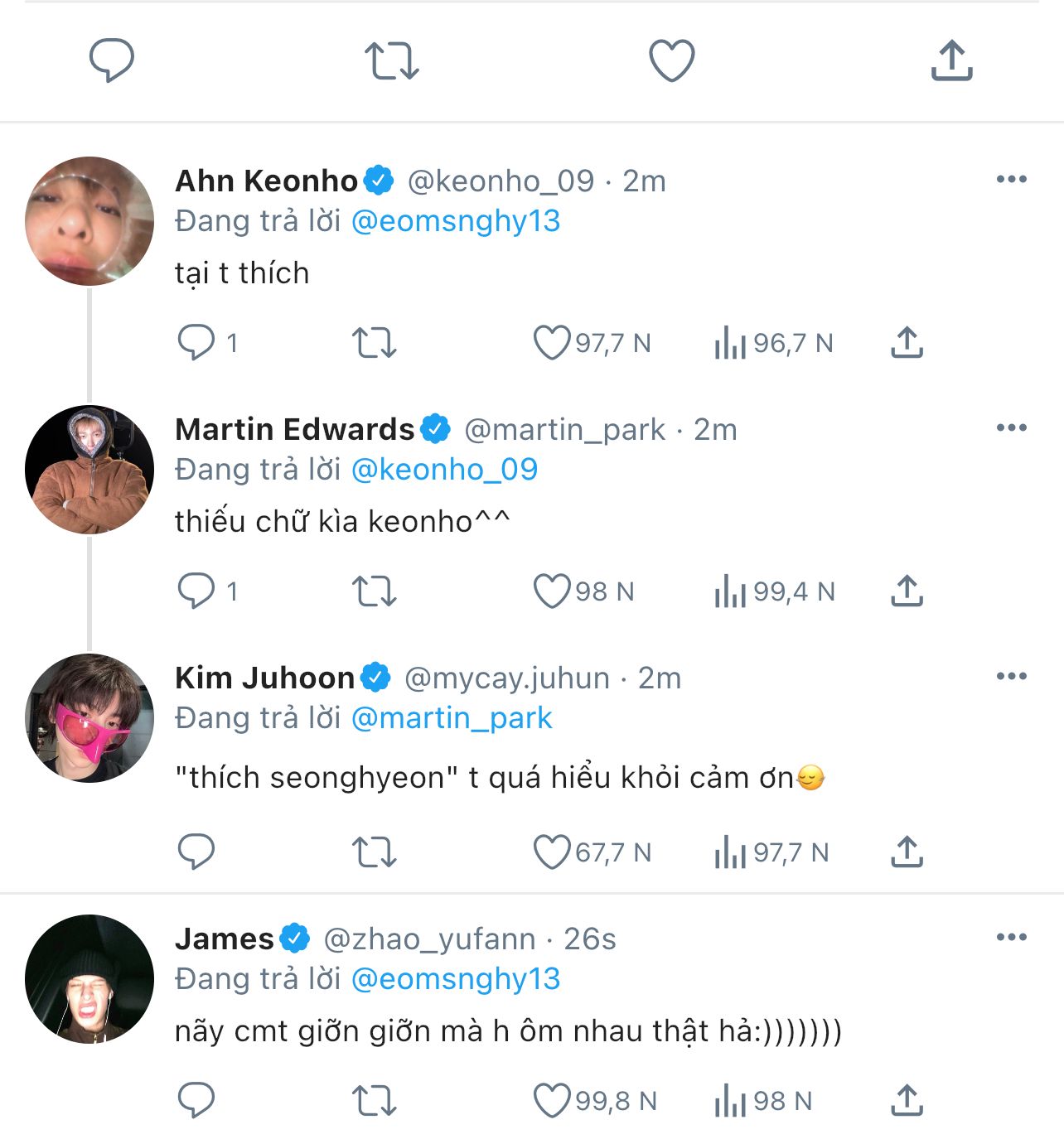
Task: Share James' tweet
Action: click(x=907, y=1101)
